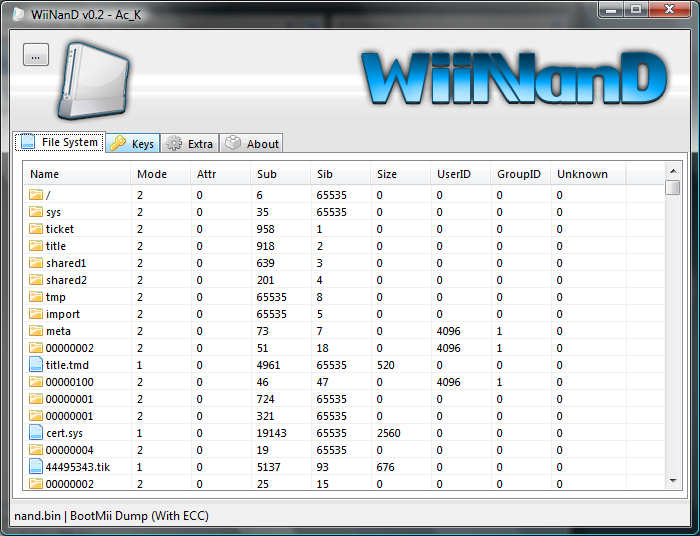Sort by the Size column header
Screen dimensions: 700x536
(400, 174)
